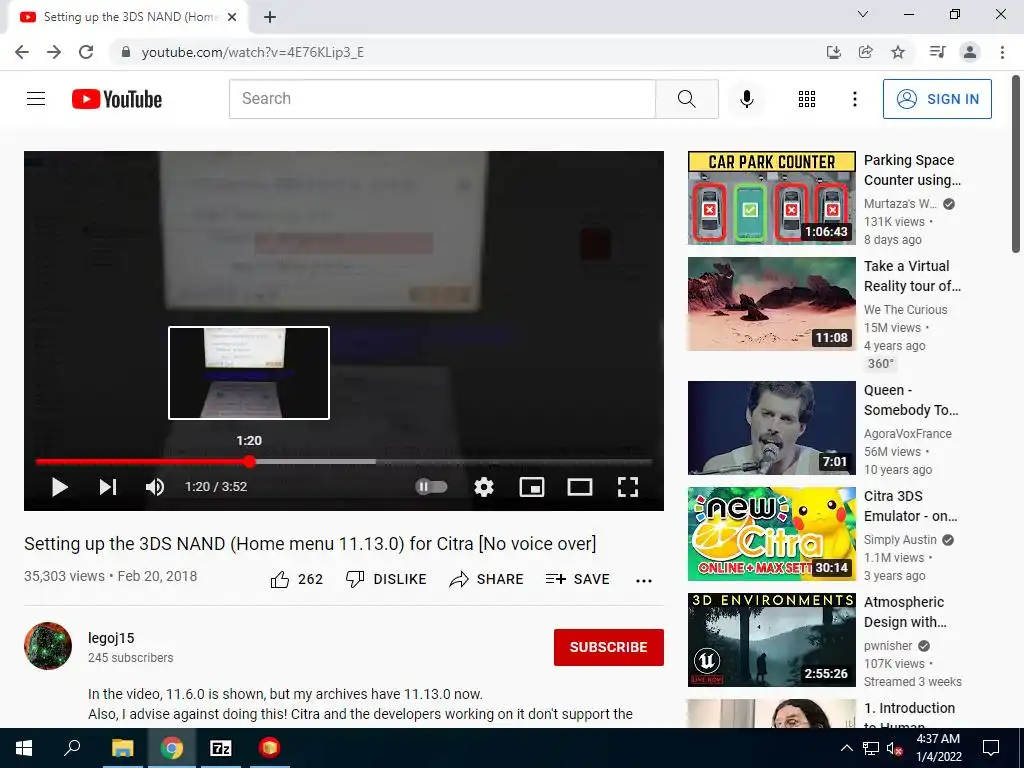Open the YouTube hamburger guide menu
This screenshot has width=1024, height=768.
click(36, 99)
